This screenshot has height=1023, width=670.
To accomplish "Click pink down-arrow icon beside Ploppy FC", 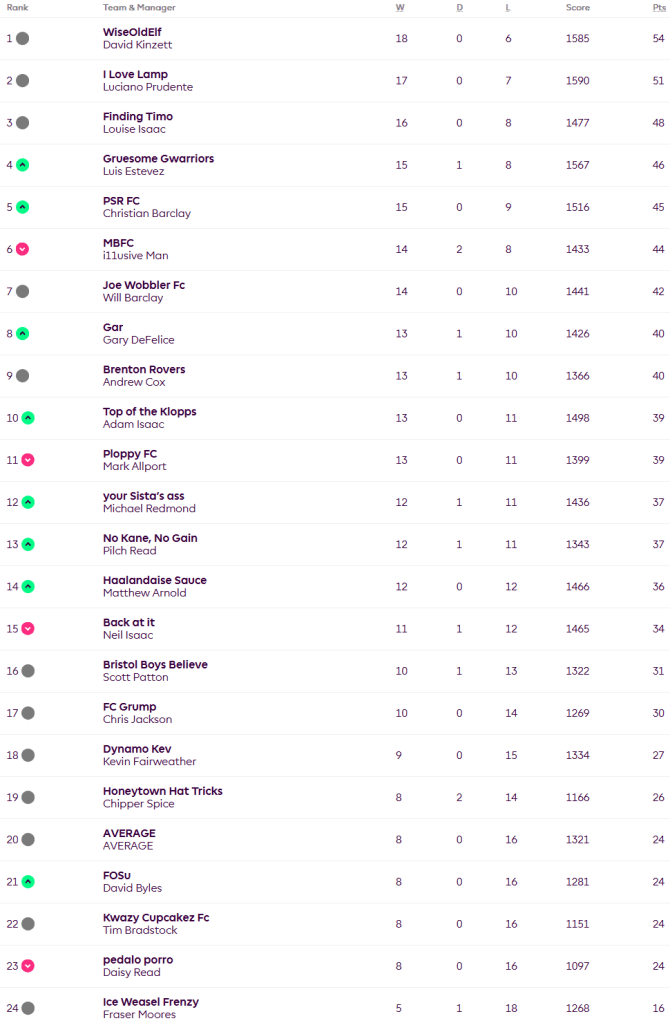I will pos(28,460).
